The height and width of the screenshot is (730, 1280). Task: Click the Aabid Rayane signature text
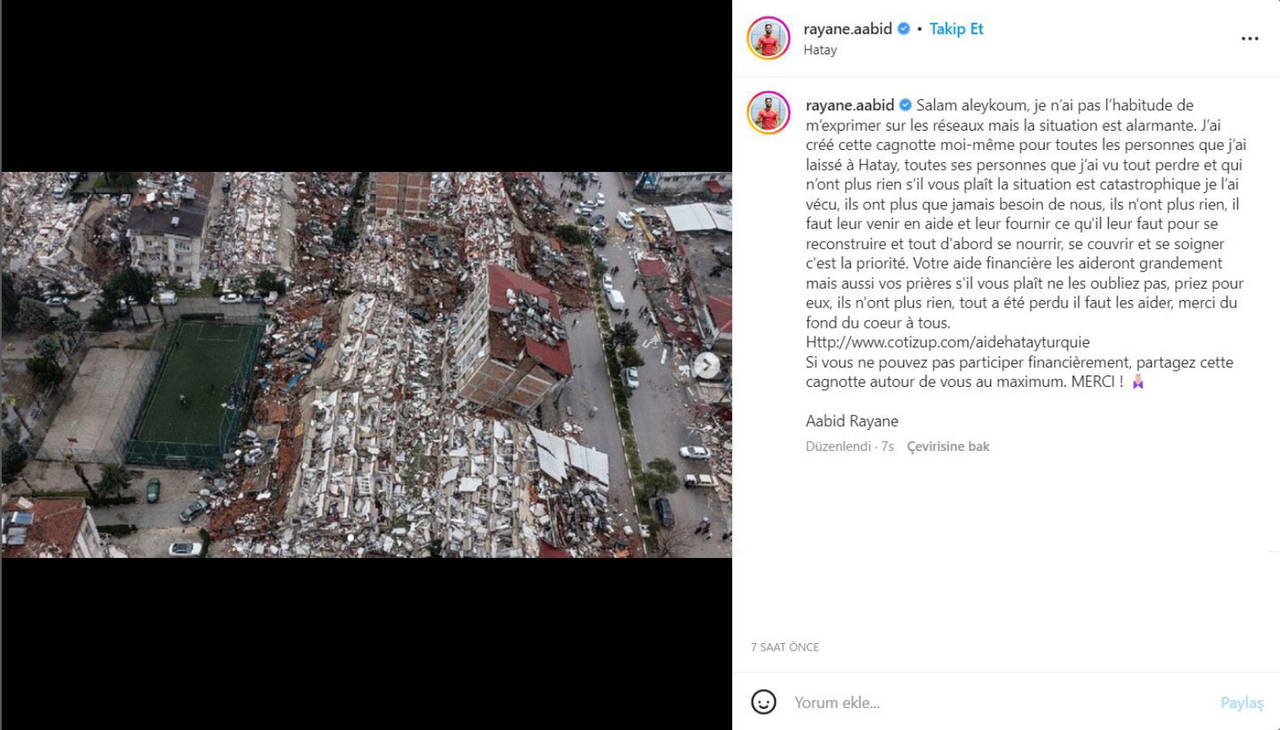852,421
